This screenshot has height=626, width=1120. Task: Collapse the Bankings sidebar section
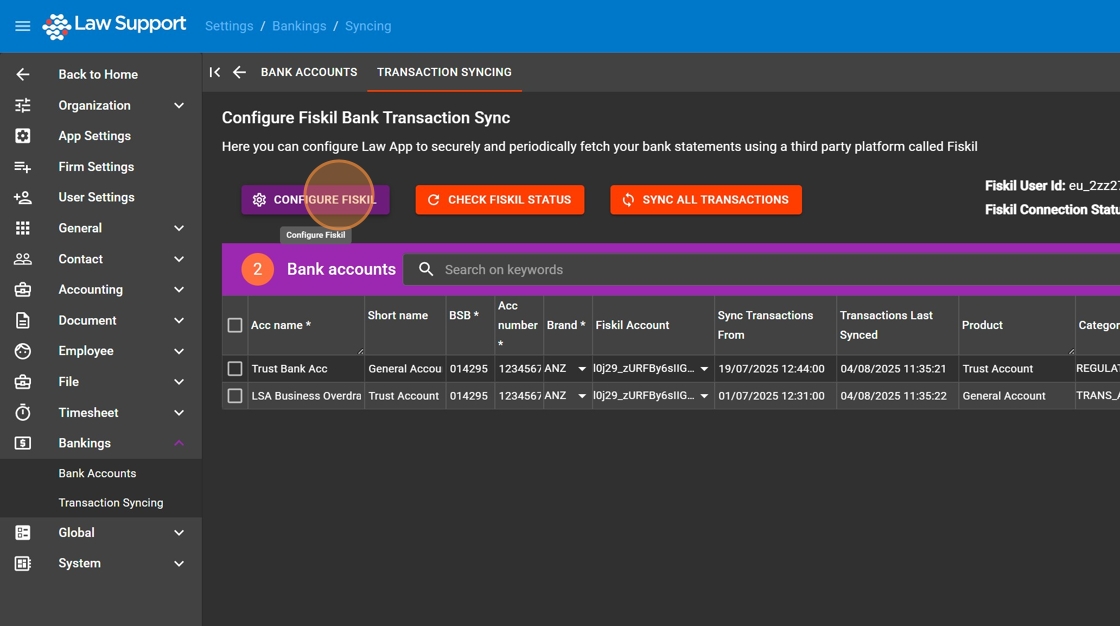179,443
